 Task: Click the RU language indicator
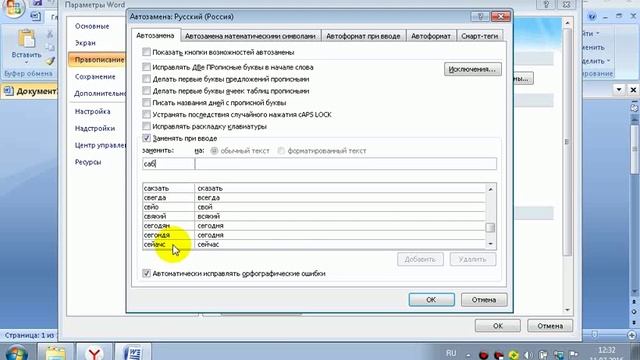[451, 353]
